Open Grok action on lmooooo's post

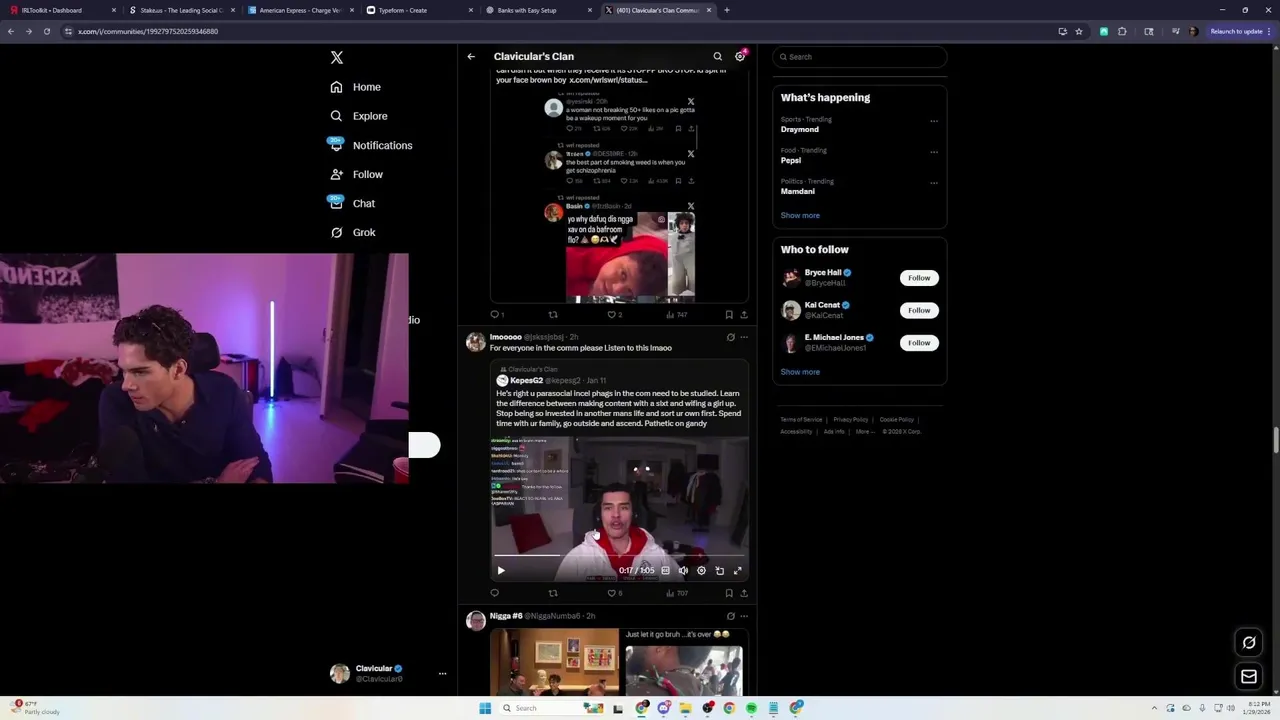(730, 337)
